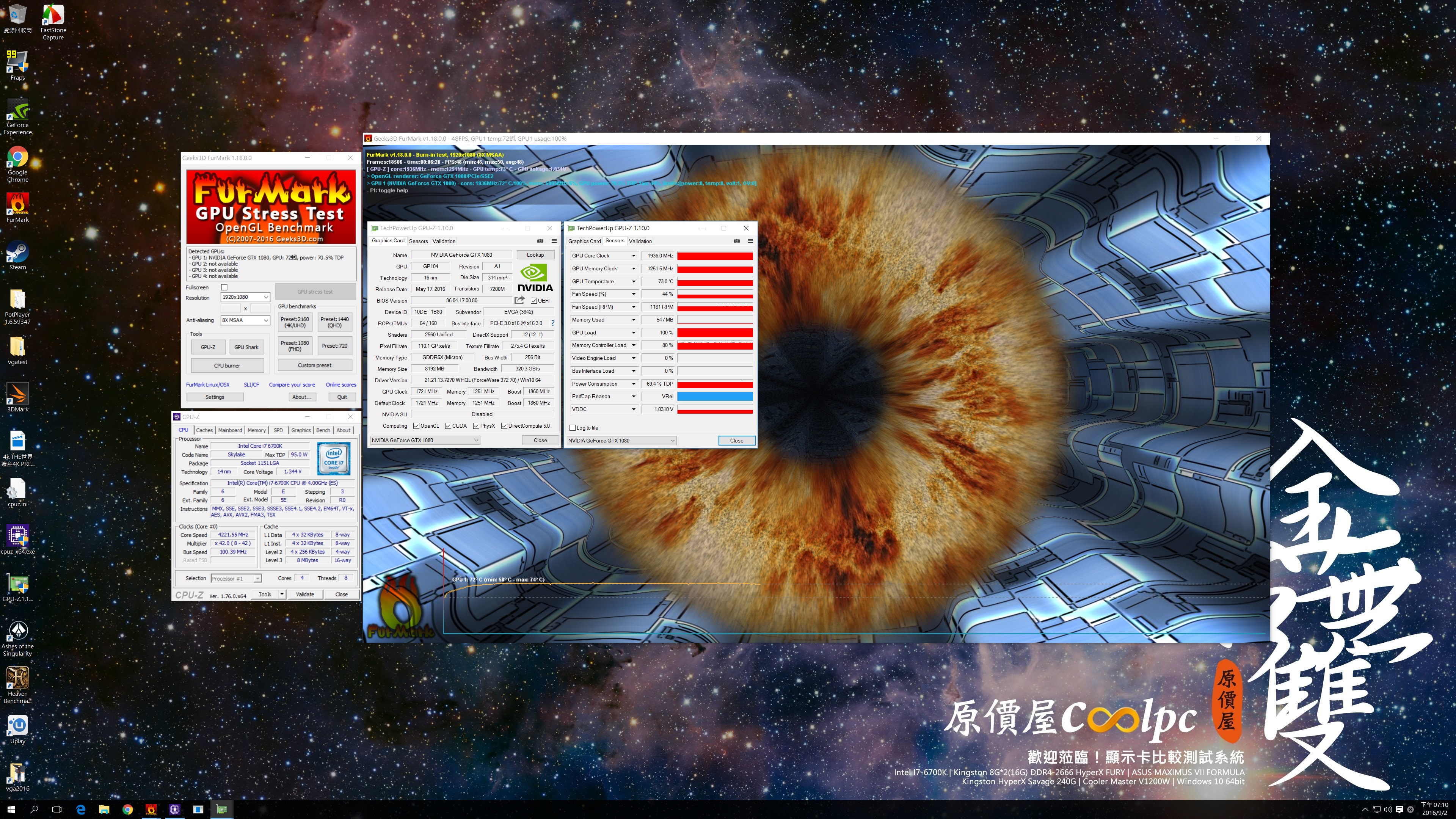Open the GPU selector dropdown in GPU-Z Sensors window

(x=621, y=440)
